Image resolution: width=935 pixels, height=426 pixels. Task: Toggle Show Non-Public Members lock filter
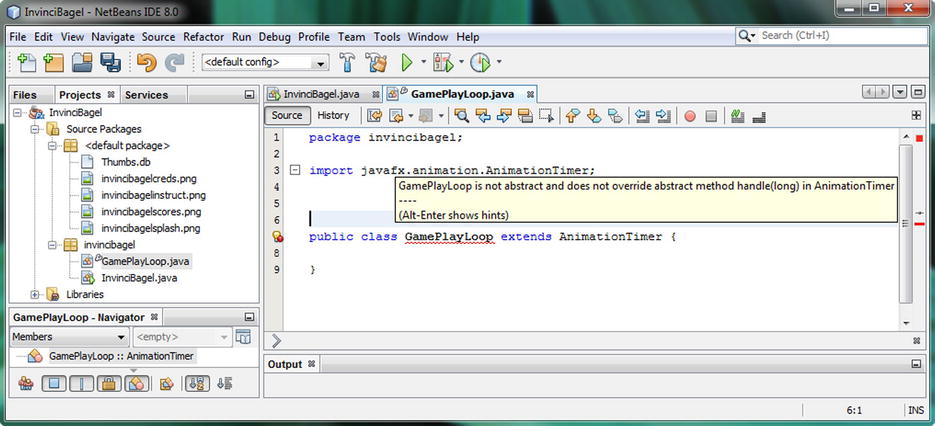click(109, 384)
